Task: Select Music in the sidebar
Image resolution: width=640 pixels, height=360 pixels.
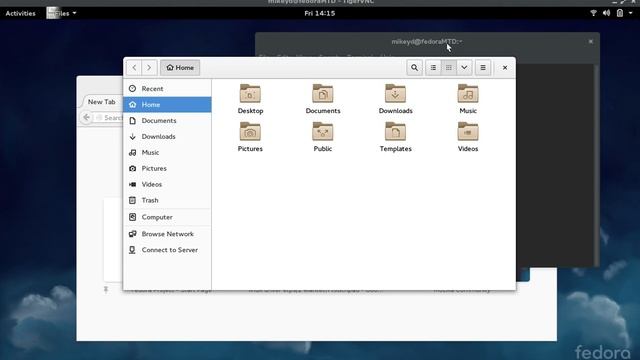Action: [x=167, y=152]
